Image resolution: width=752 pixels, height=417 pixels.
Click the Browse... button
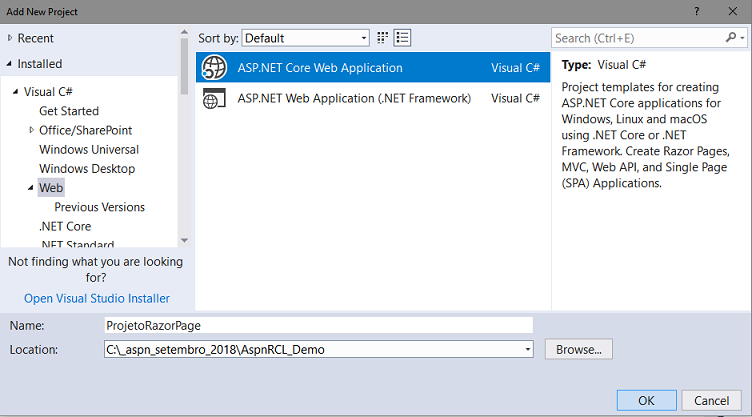[579, 349]
